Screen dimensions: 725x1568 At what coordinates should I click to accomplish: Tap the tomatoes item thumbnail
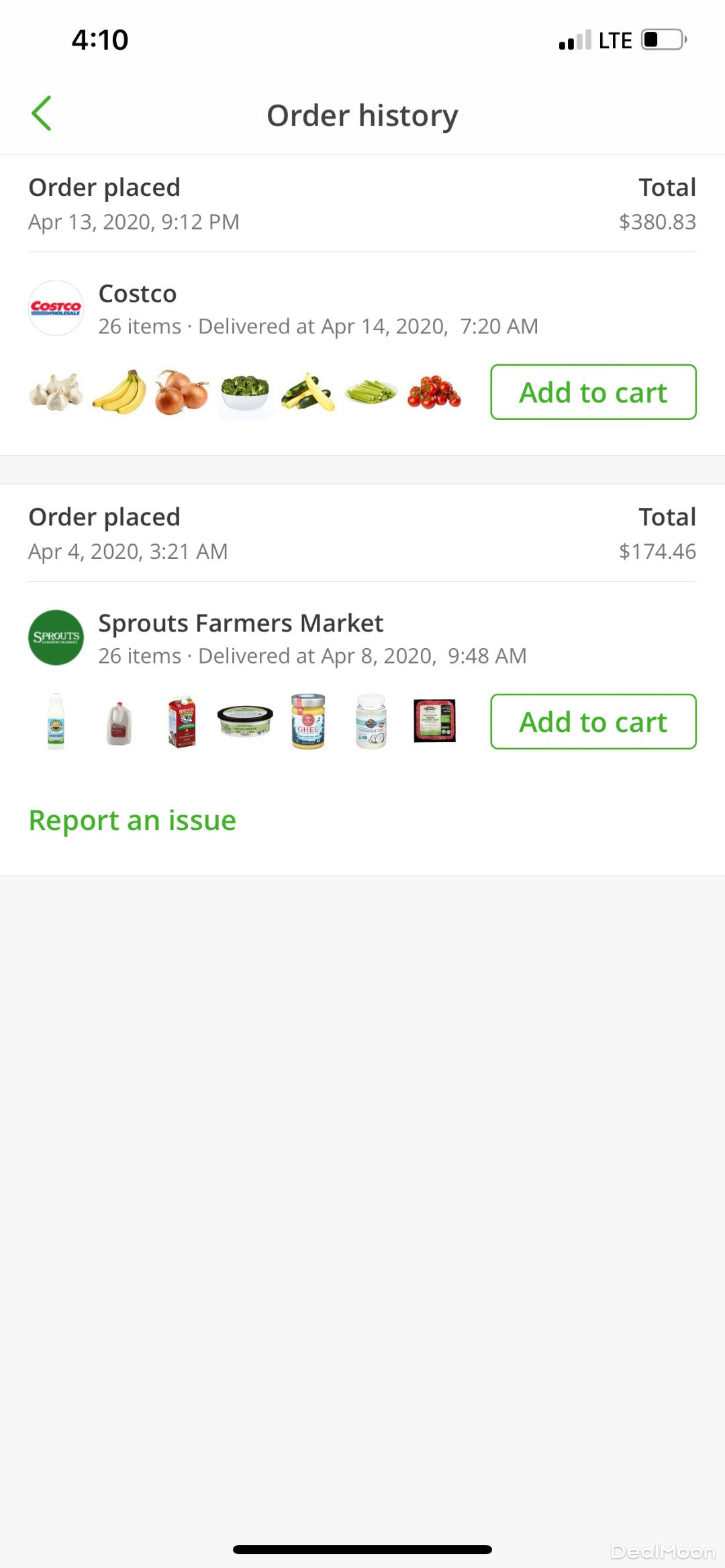click(434, 392)
